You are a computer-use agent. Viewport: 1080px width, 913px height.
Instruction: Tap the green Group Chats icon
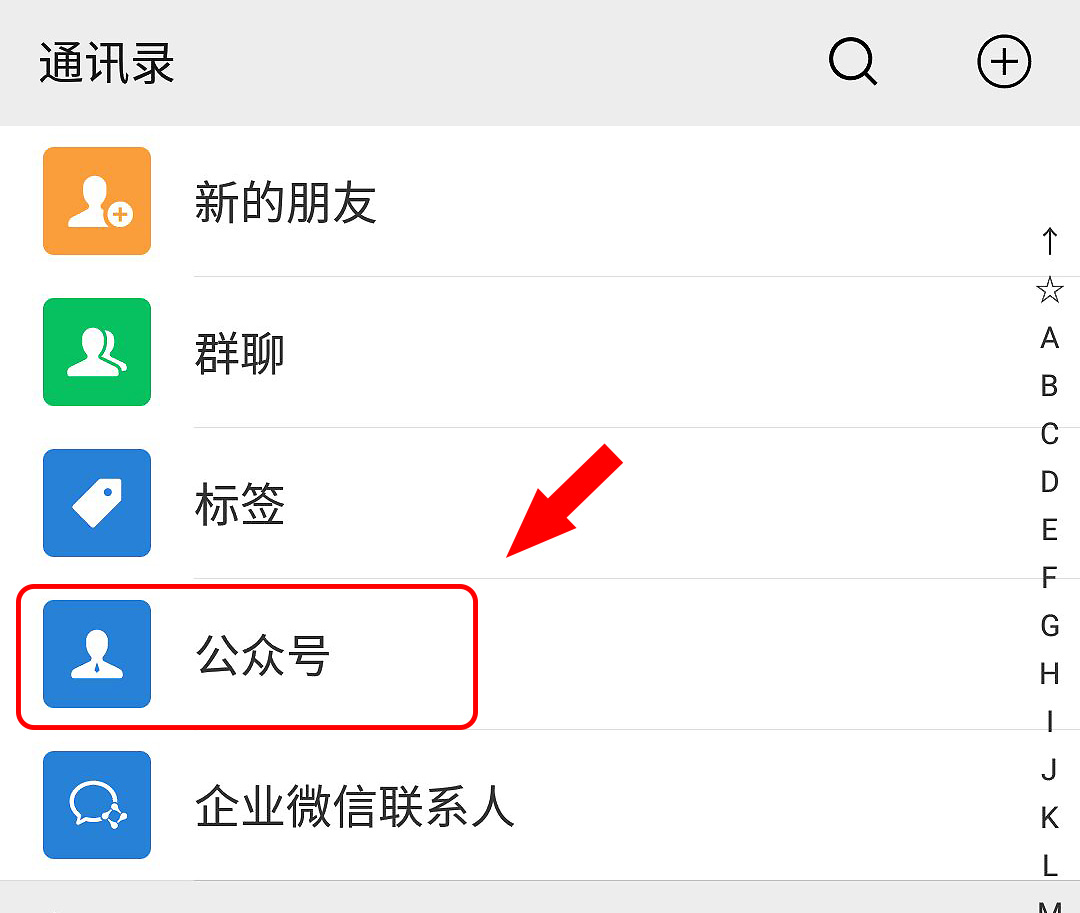coord(97,352)
